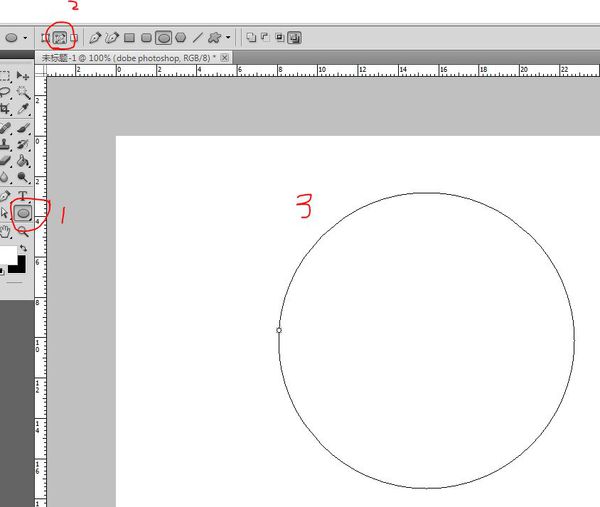Enable Fill Pixels mode in options bar
The height and width of the screenshot is (507, 600).
74,38
